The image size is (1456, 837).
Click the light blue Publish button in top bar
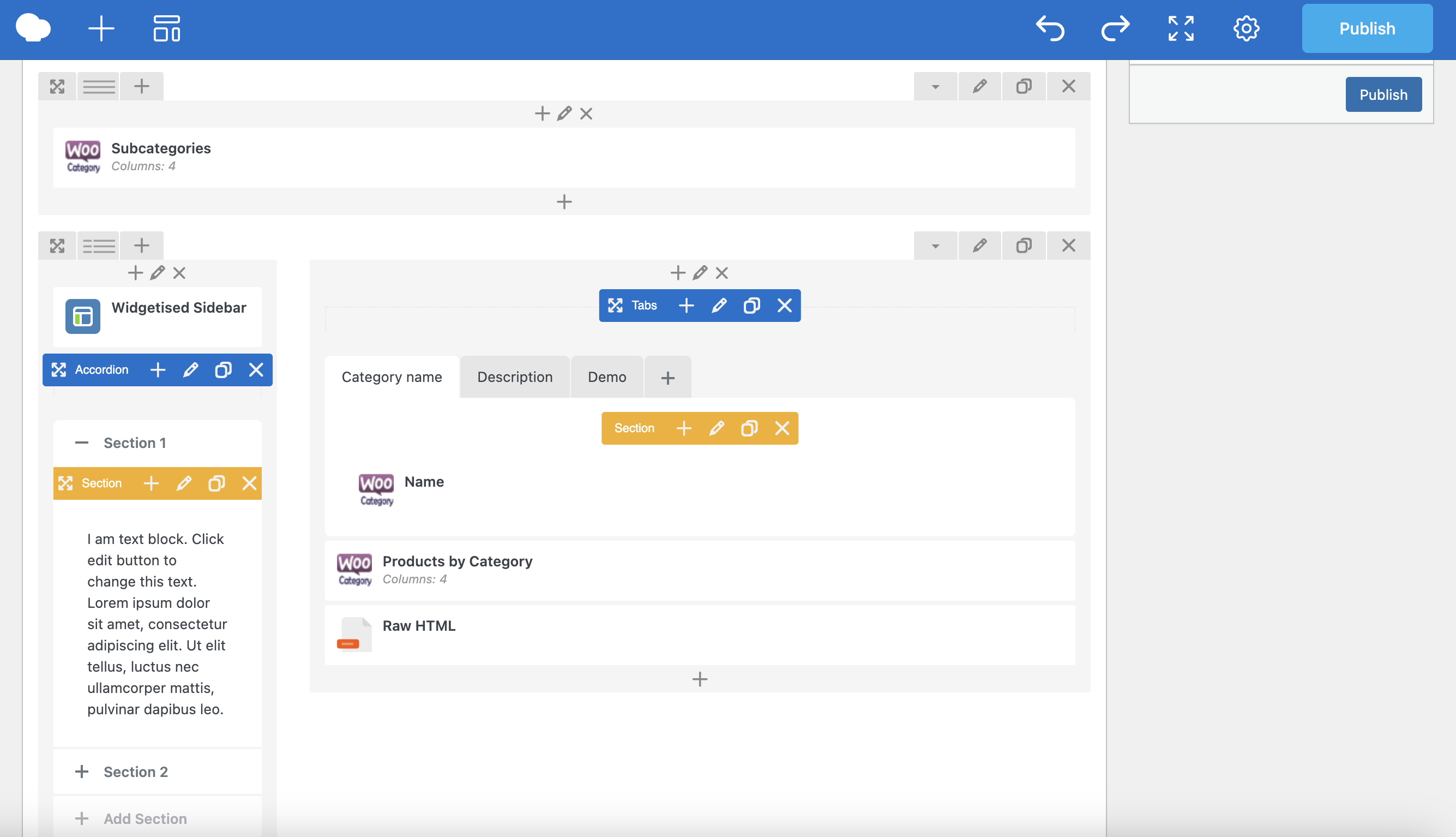pyautogui.click(x=1367, y=29)
